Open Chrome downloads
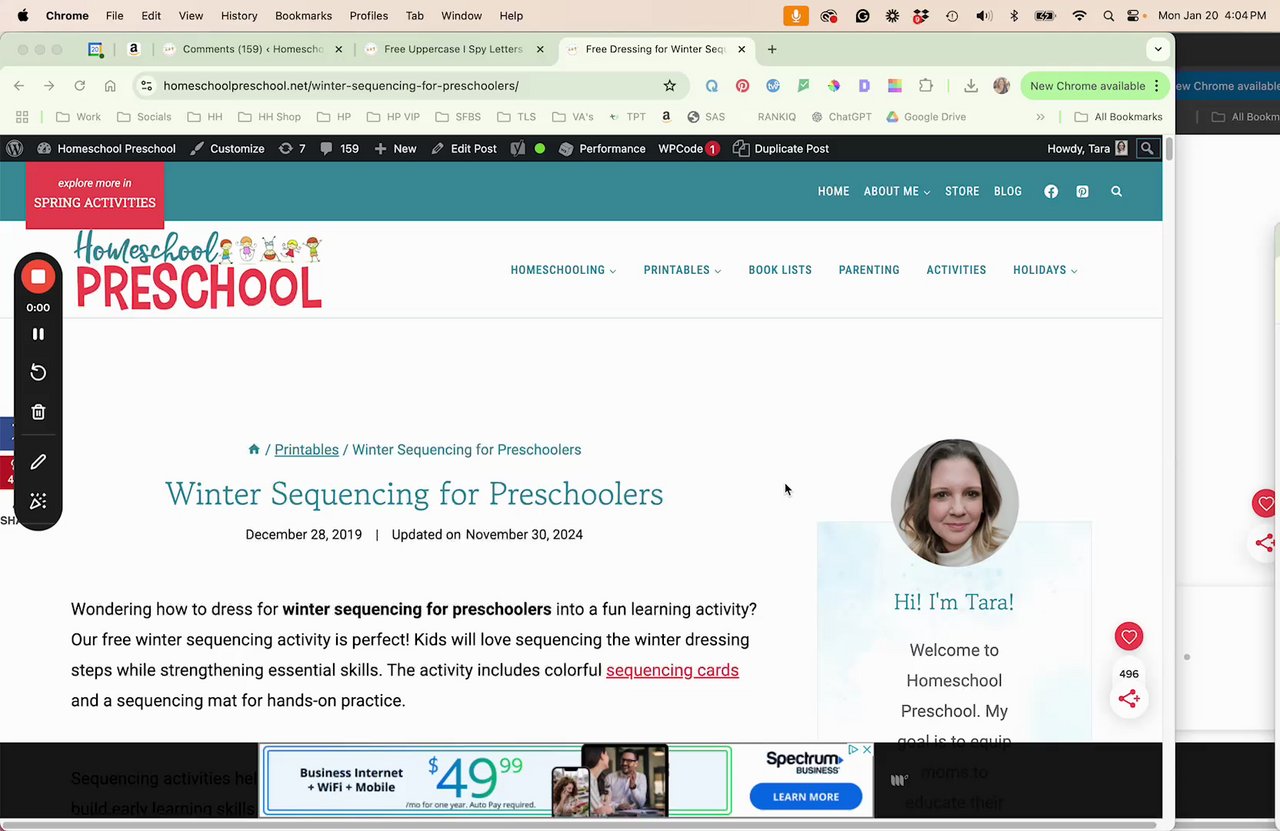Screen dimensions: 1280x831 click(x=970, y=86)
